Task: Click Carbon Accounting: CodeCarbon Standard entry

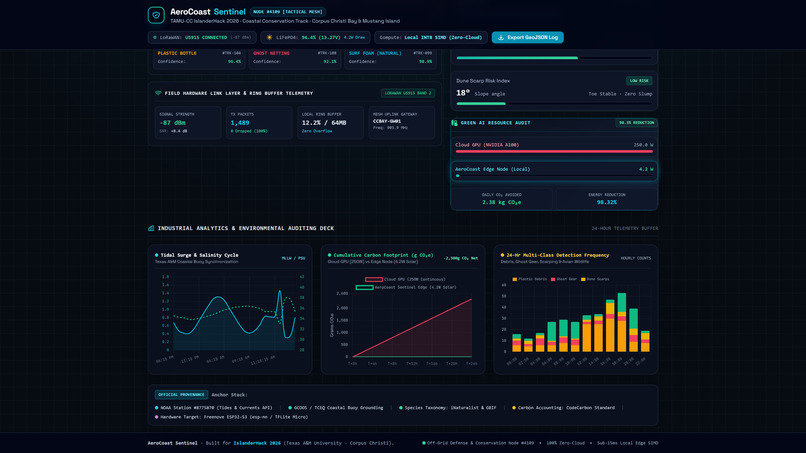Action: 563,408
